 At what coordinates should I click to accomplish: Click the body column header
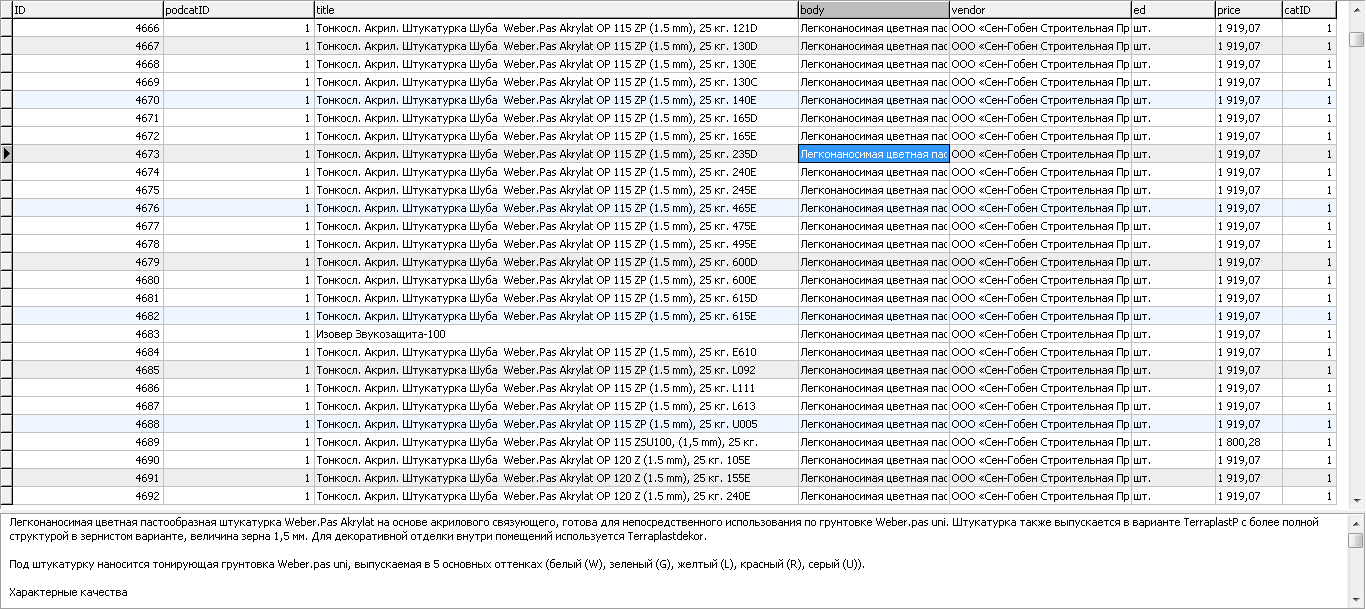pyautogui.click(x=873, y=10)
